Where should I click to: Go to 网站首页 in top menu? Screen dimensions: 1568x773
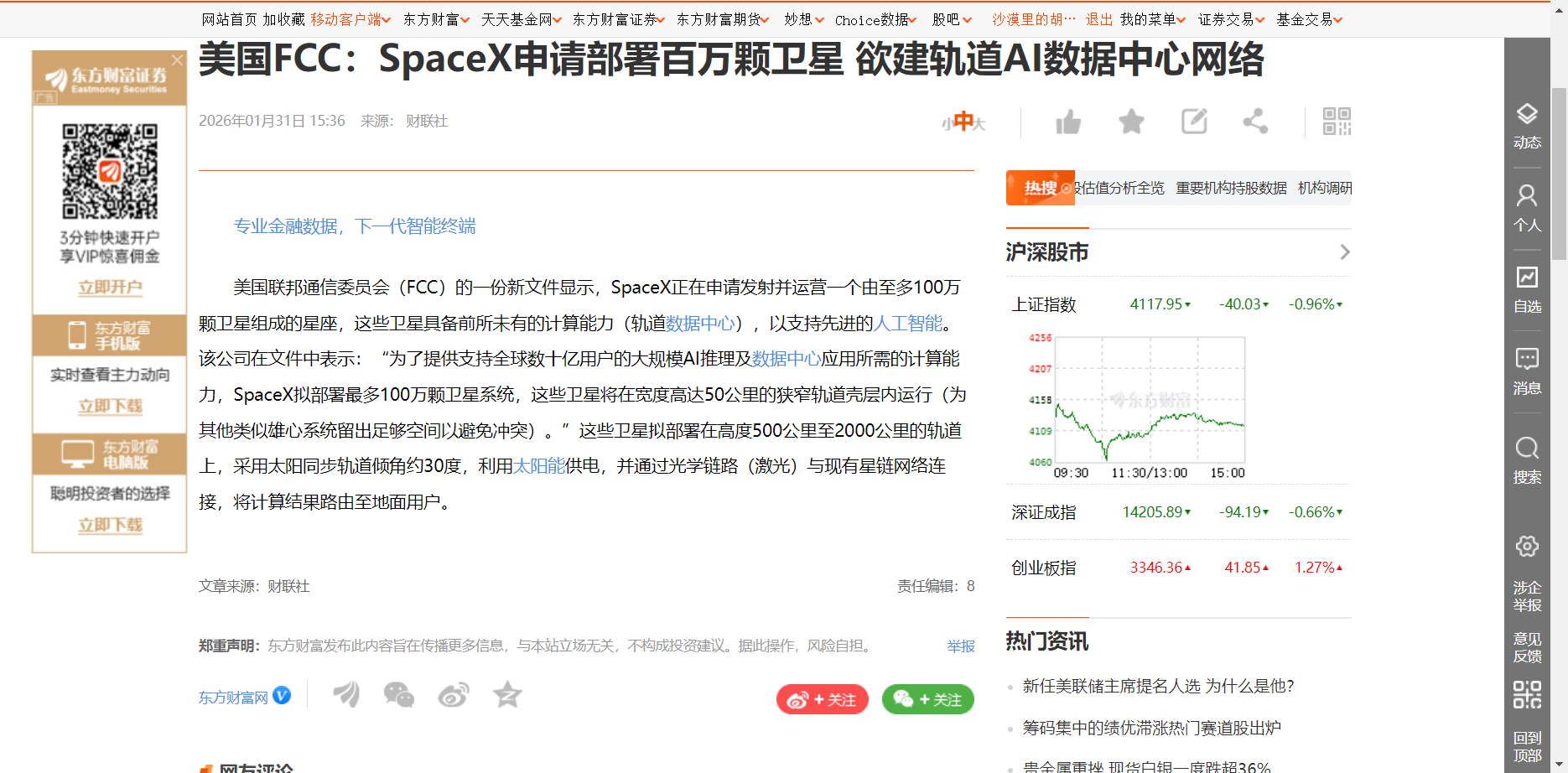[229, 19]
